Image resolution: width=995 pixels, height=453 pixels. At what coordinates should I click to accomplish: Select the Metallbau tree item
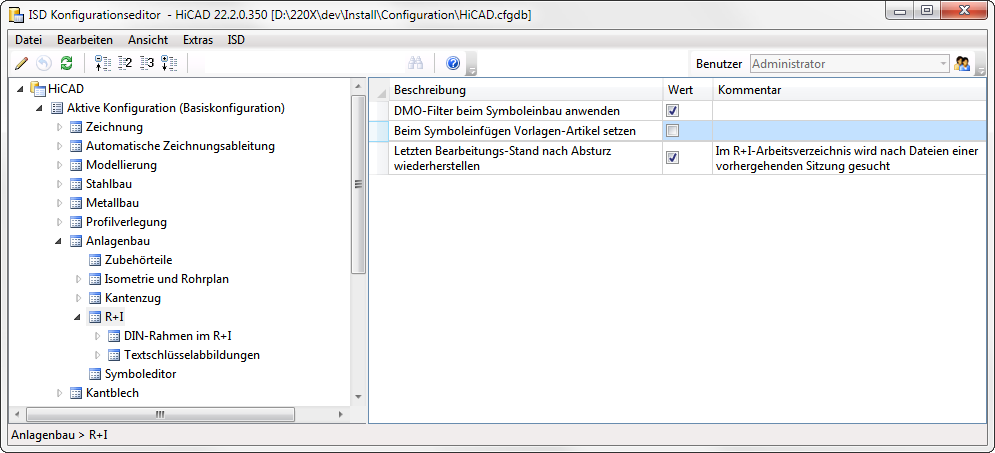(112, 203)
